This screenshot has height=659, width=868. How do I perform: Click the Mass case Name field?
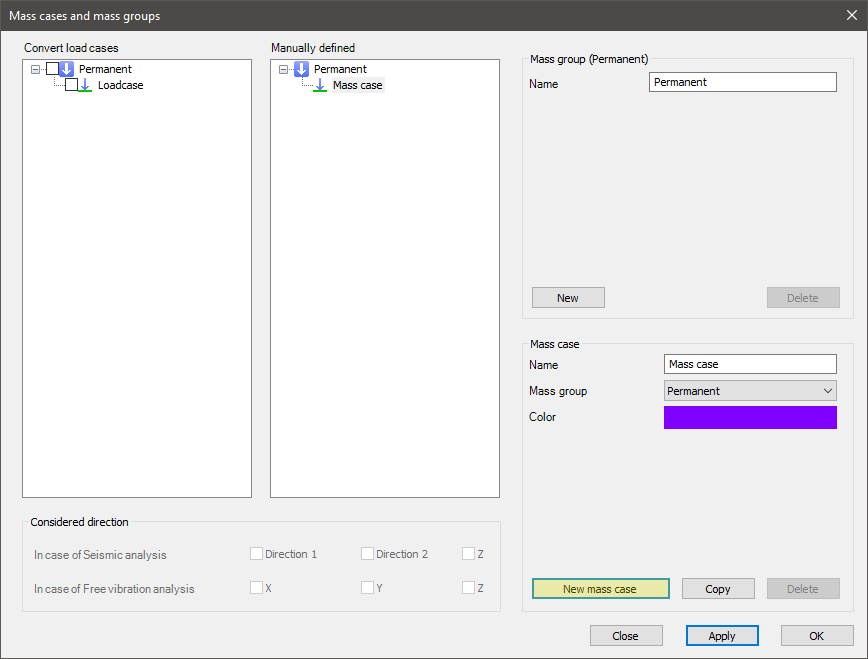[x=750, y=364]
